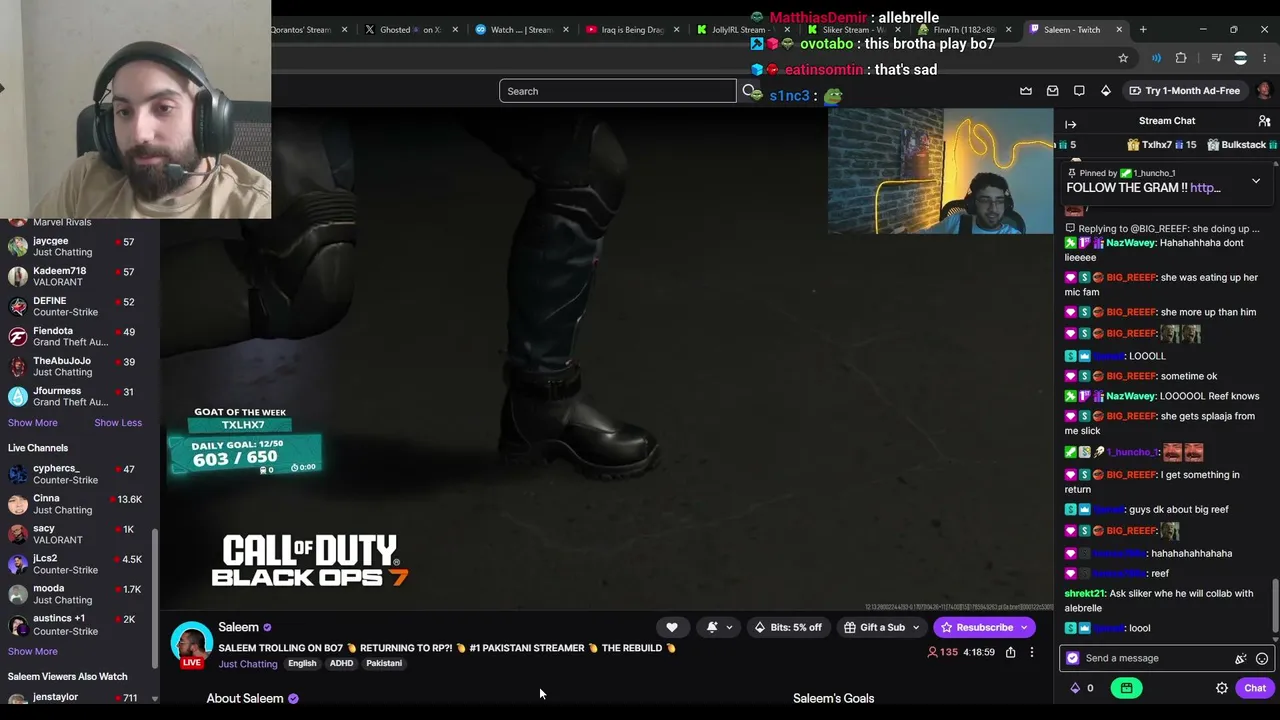1280x720 pixels.
Task: Open the Bits: 5% off offer
Action: click(x=788, y=627)
